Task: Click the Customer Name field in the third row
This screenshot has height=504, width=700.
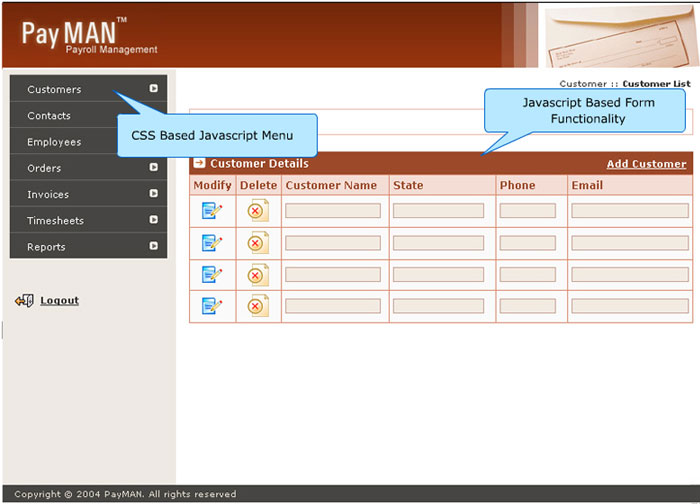Action: tap(333, 275)
